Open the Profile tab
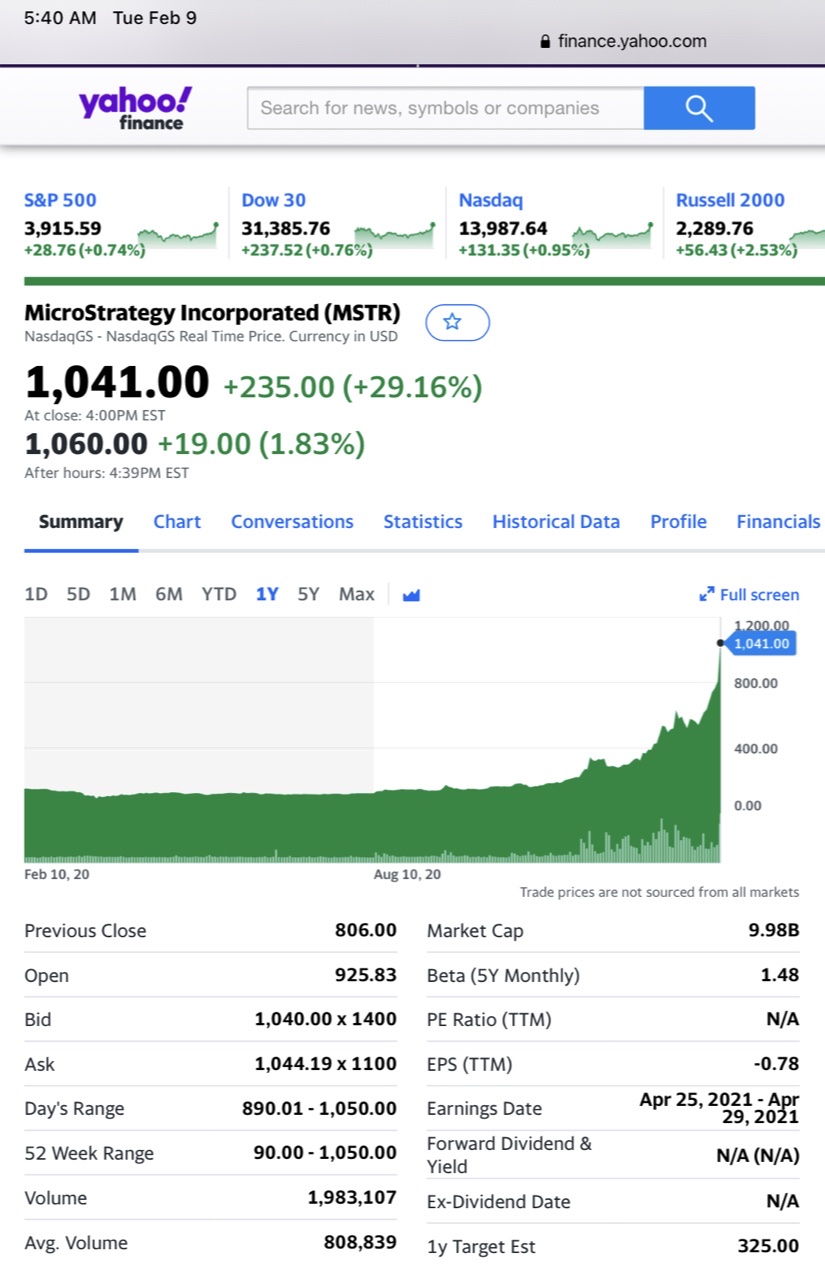 point(678,522)
